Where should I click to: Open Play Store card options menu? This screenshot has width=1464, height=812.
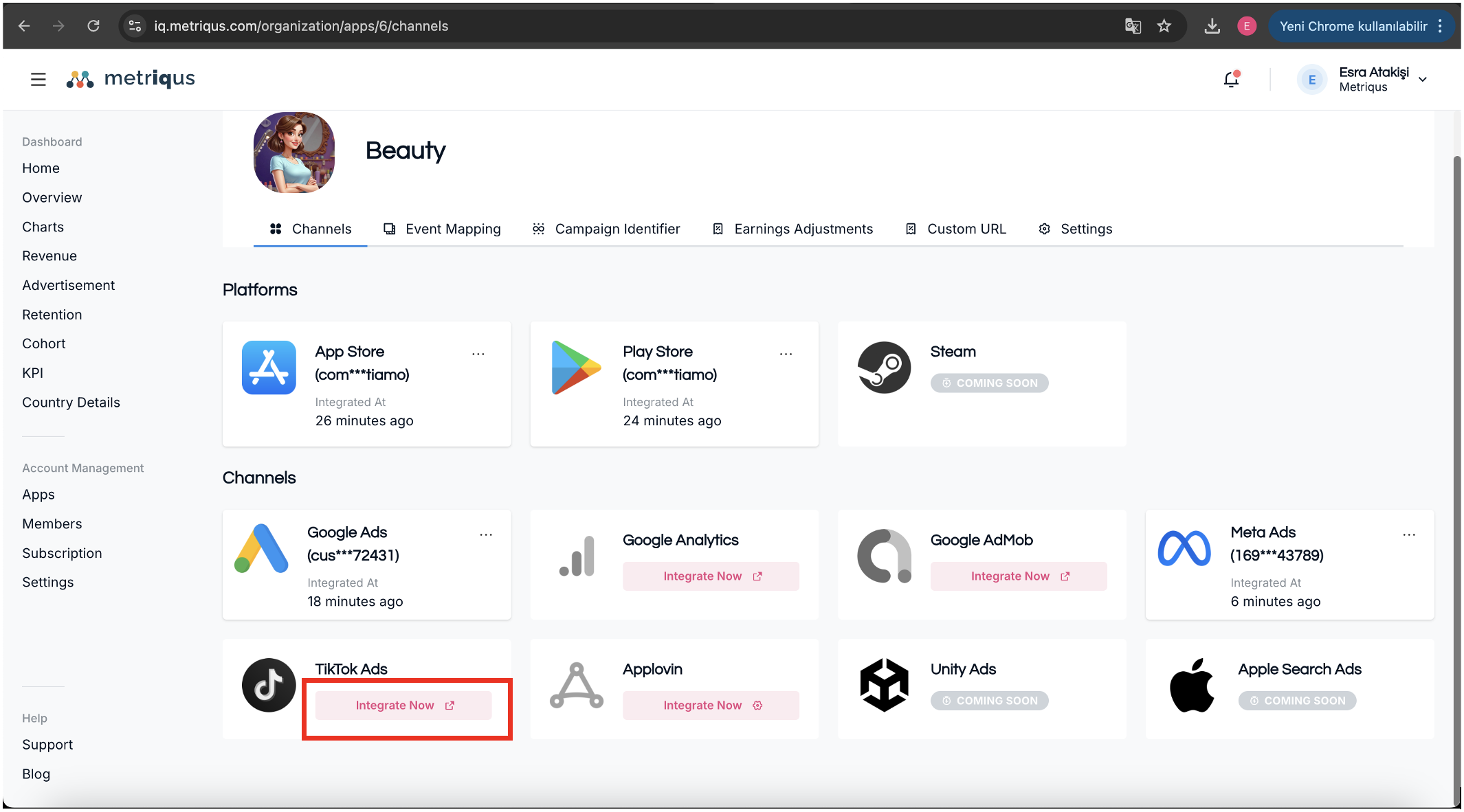[x=786, y=354]
